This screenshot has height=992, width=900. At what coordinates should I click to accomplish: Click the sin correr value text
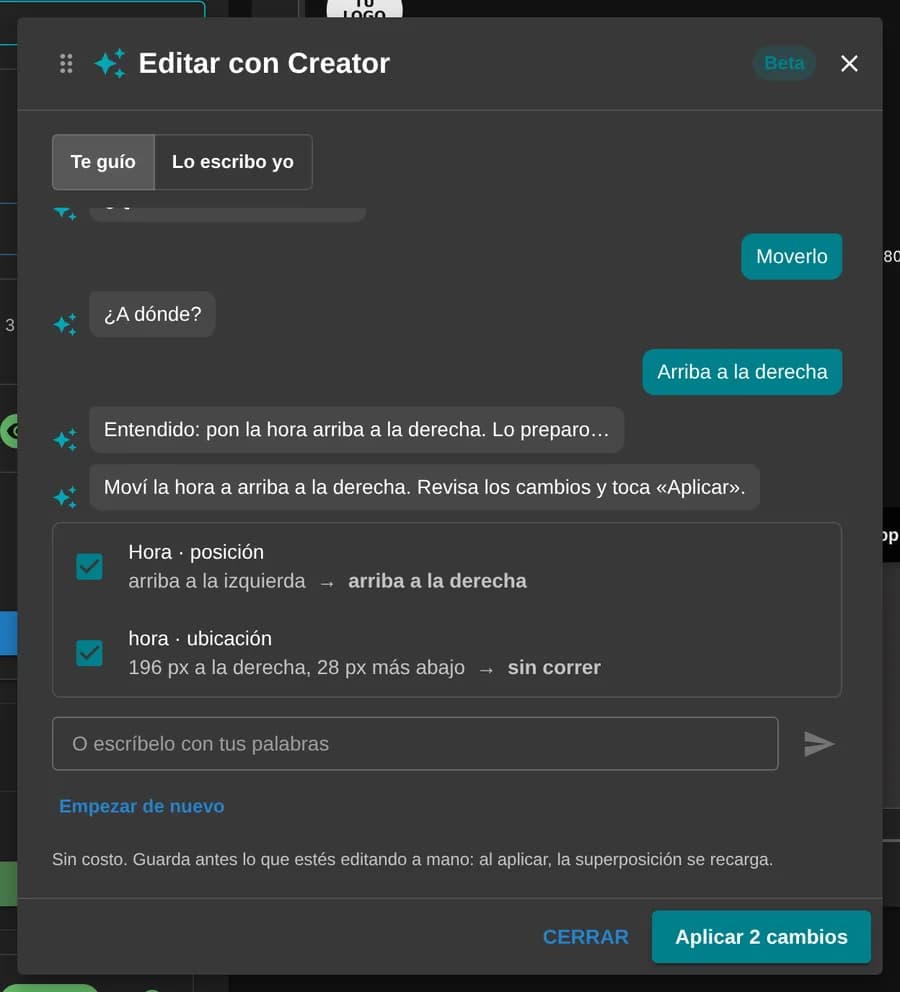click(x=554, y=667)
